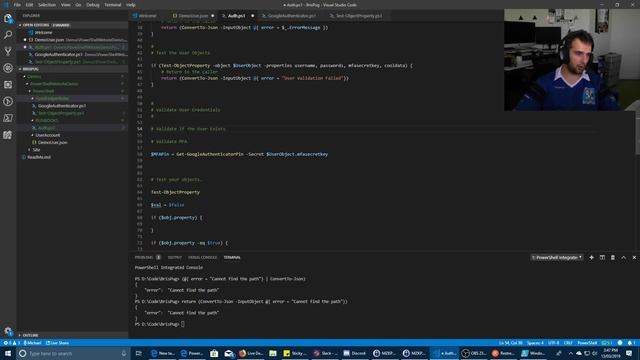Screen dimensions: 640x360
Task: Open the PowerShell command explorer icon
Action: 8,118
